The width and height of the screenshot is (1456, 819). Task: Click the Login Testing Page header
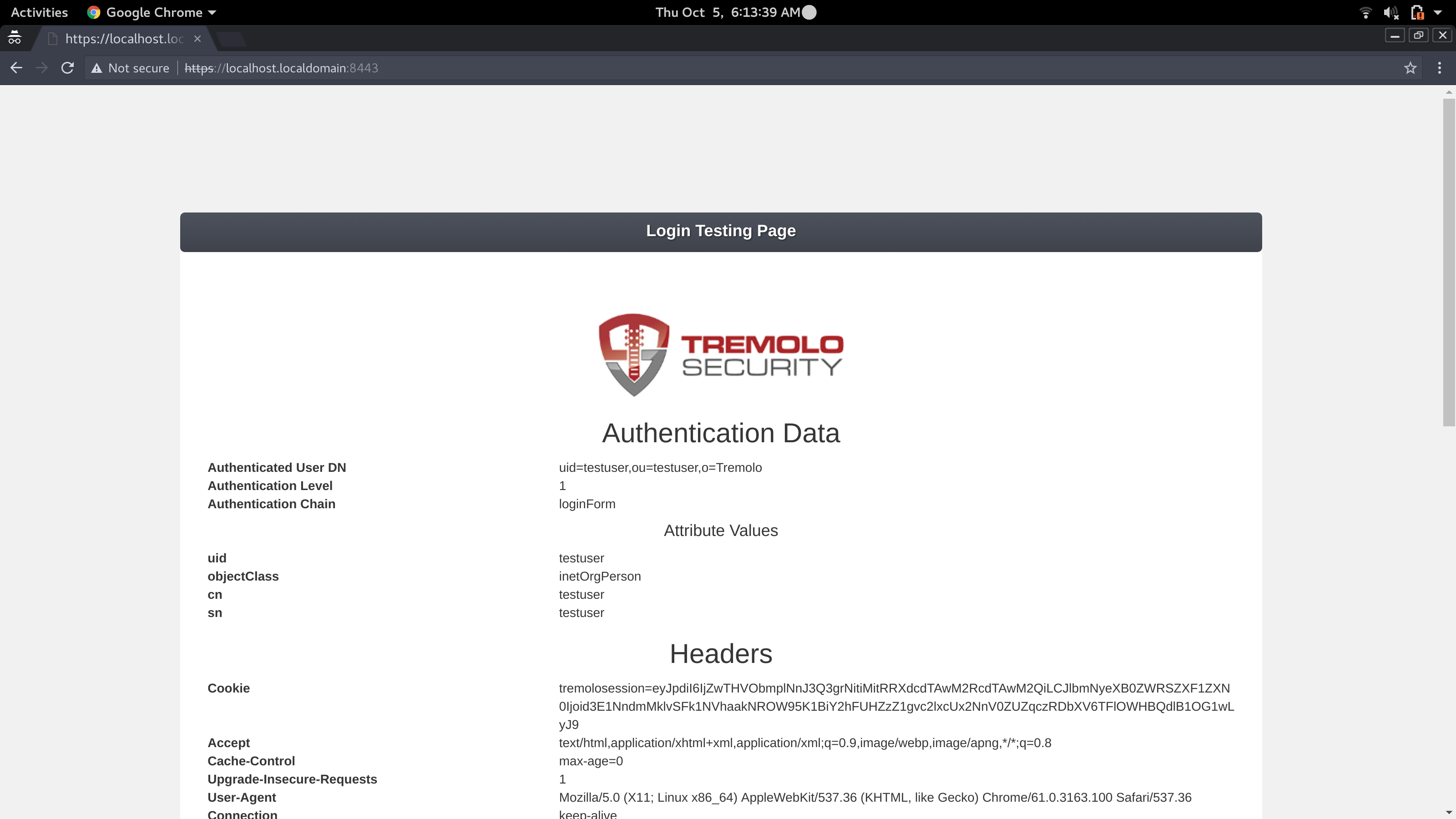coord(721,231)
